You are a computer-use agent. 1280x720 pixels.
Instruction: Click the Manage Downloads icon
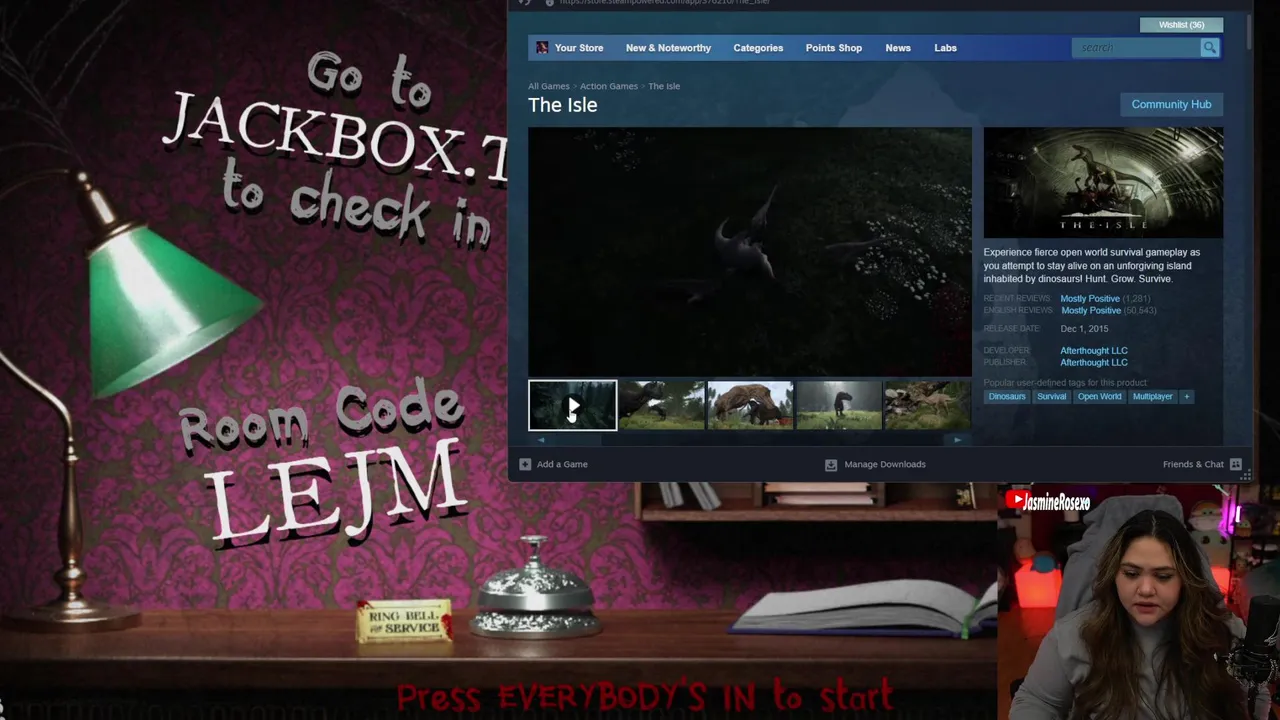pyautogui.click(x=831, y=464)
